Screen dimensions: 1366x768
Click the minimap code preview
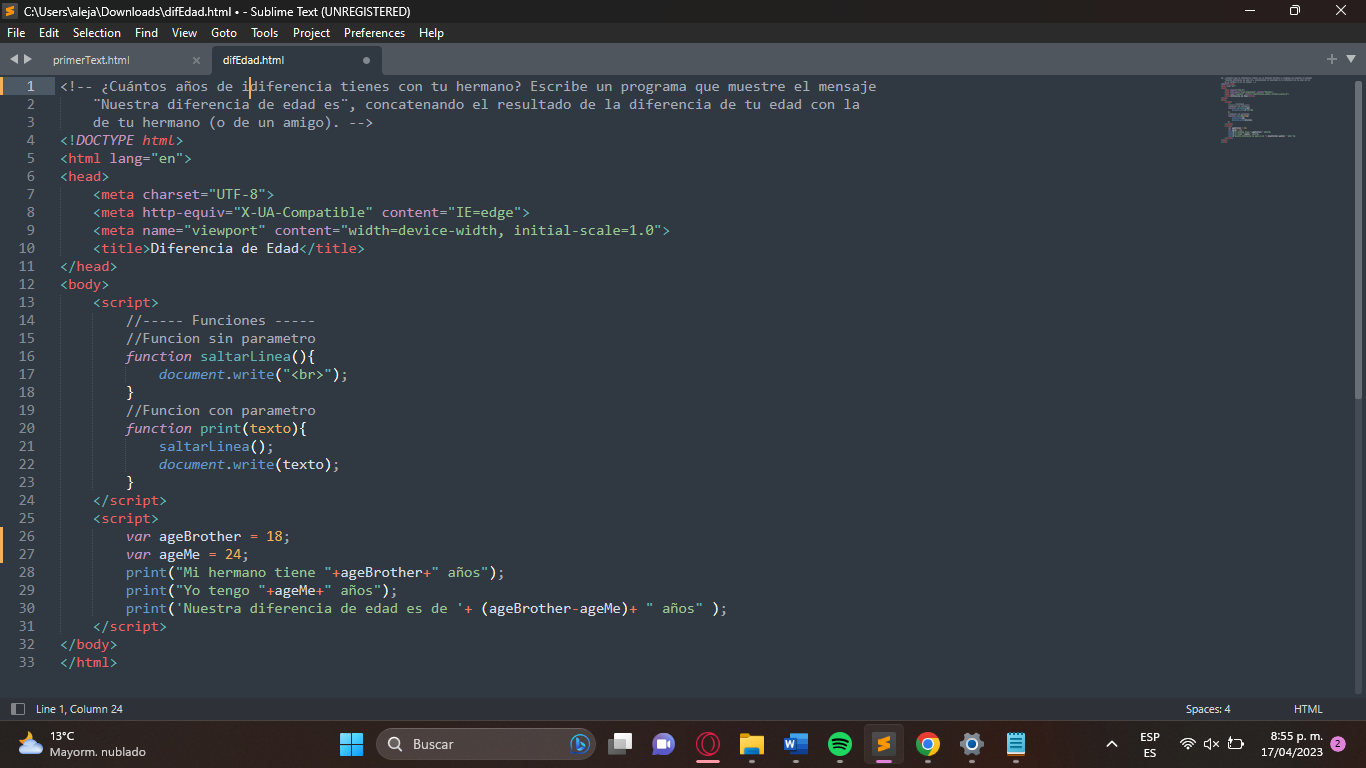pyautogui.click(x=1265, y=110)
